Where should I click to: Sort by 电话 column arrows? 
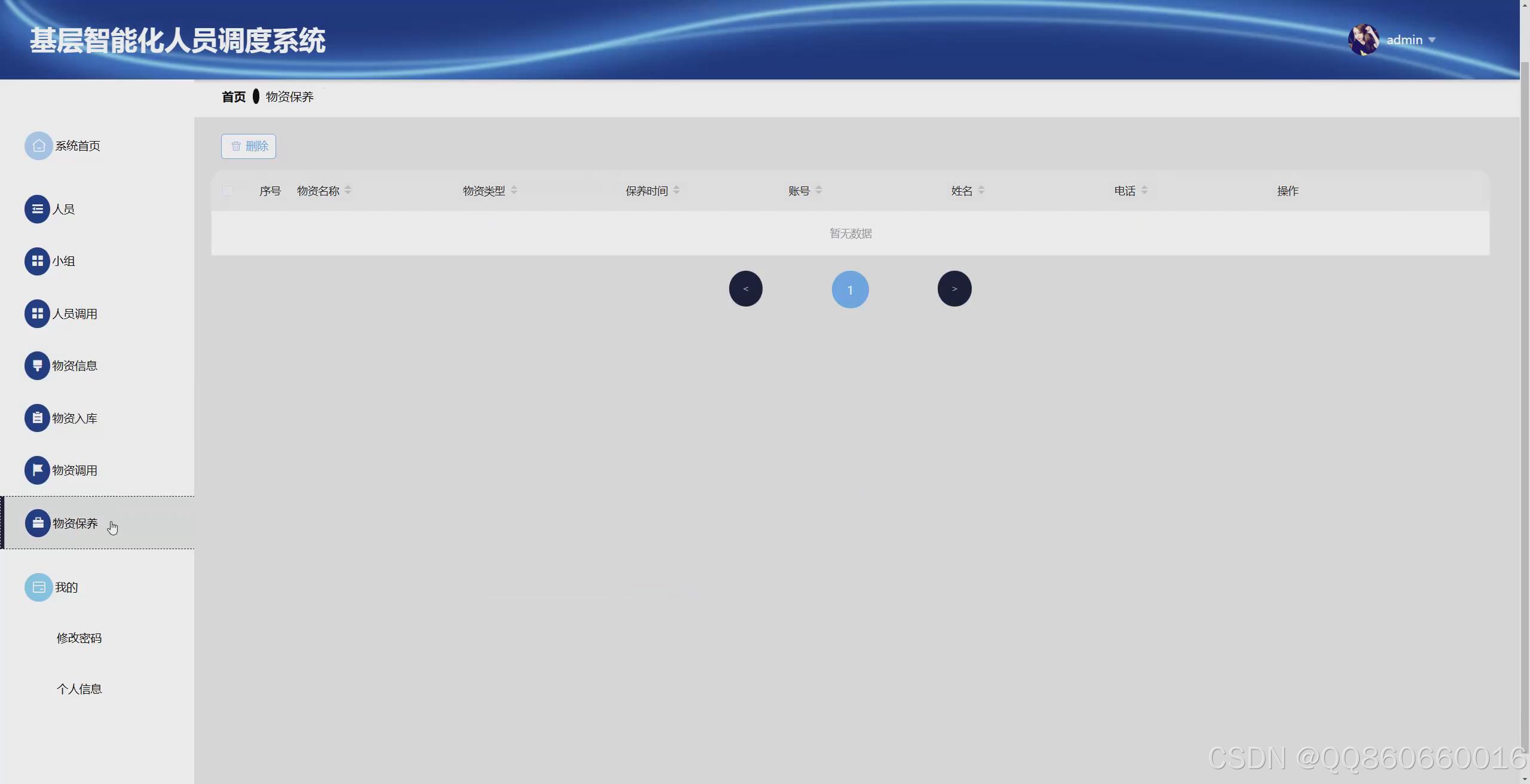click(x=1145, y=191)
